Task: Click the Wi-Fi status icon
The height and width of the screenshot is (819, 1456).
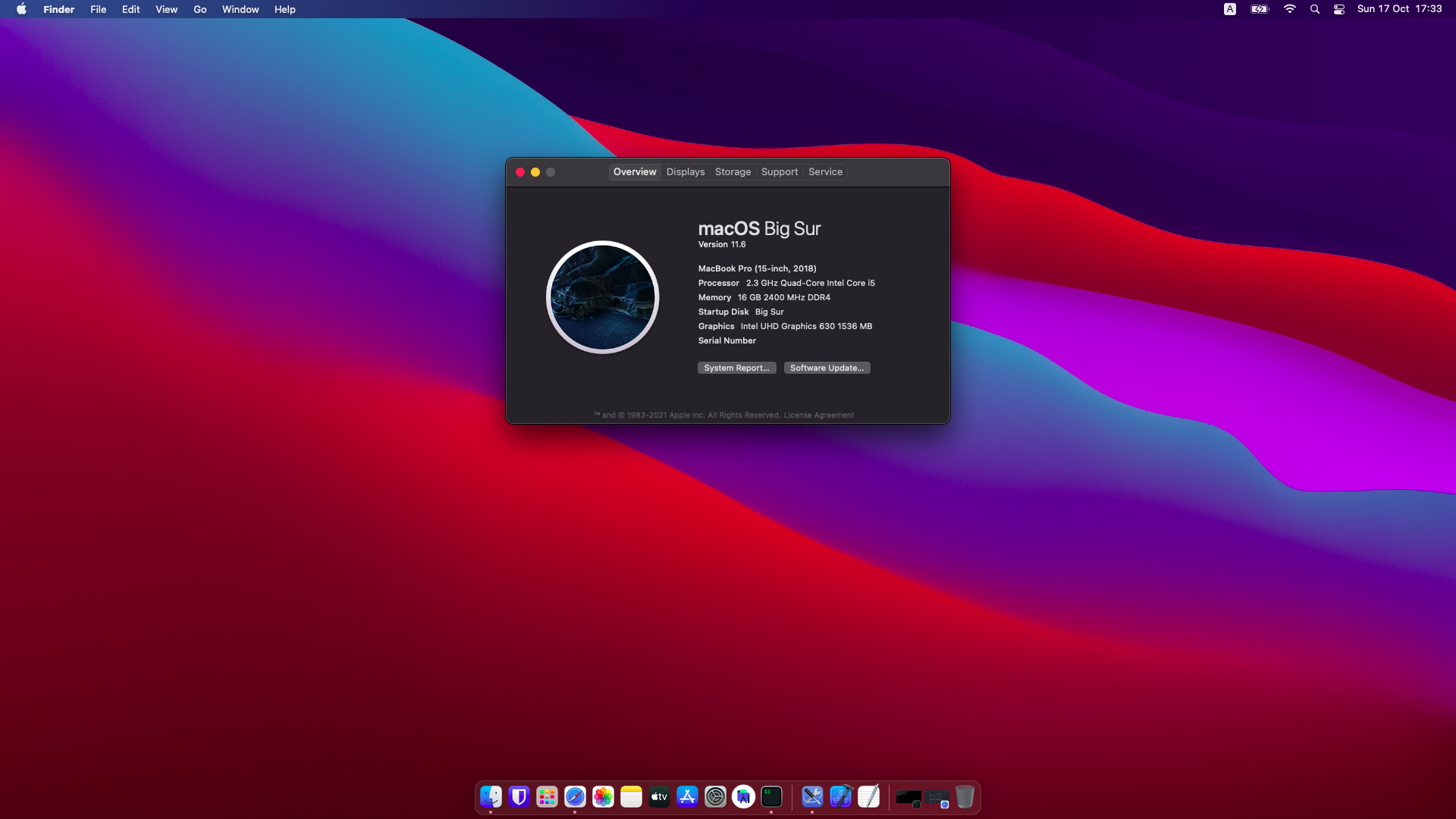Action: coord(1289,9)
